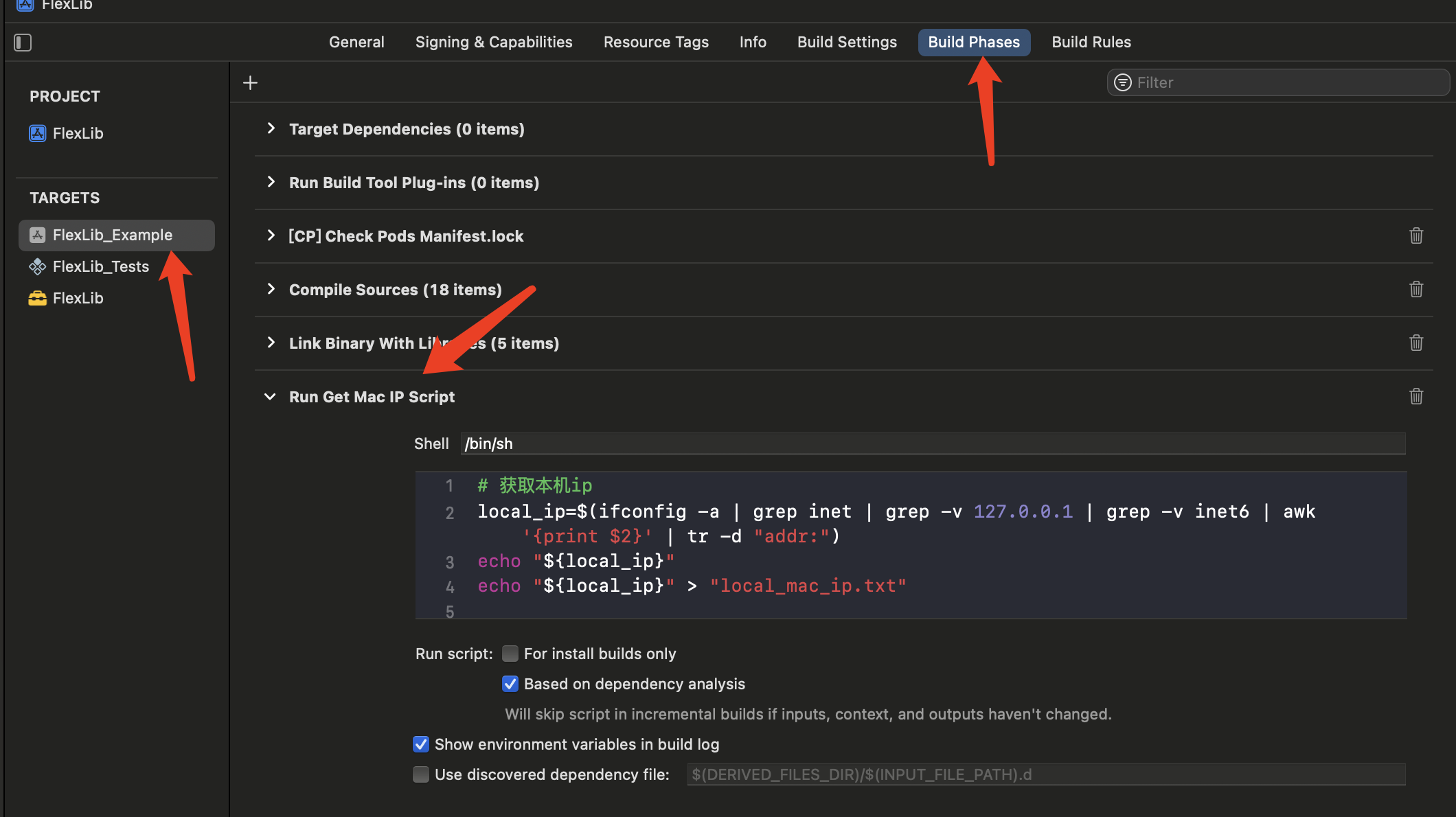
Task: Open the Signing & Capabilities tab
Action: pos(493,43)
